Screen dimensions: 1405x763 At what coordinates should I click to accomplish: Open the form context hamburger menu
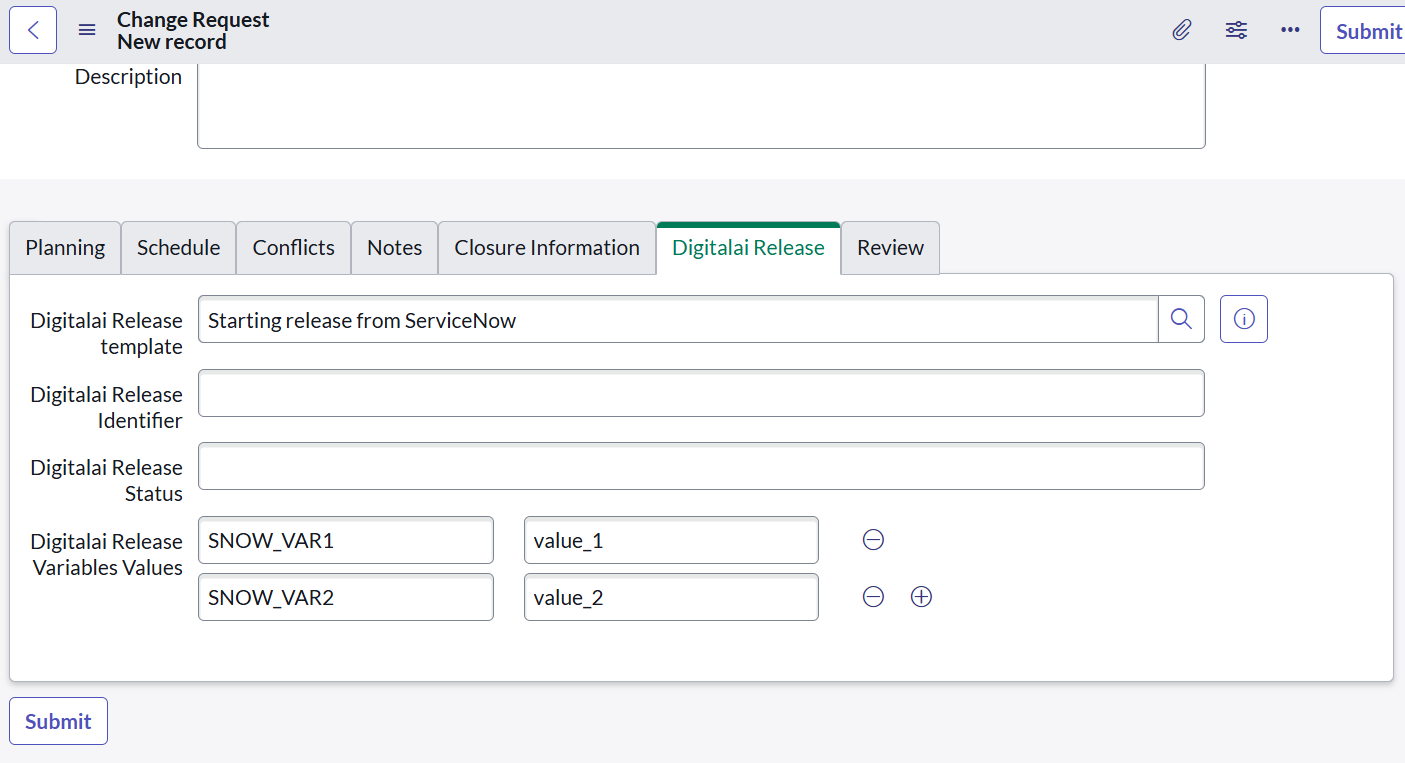point(87,30)
